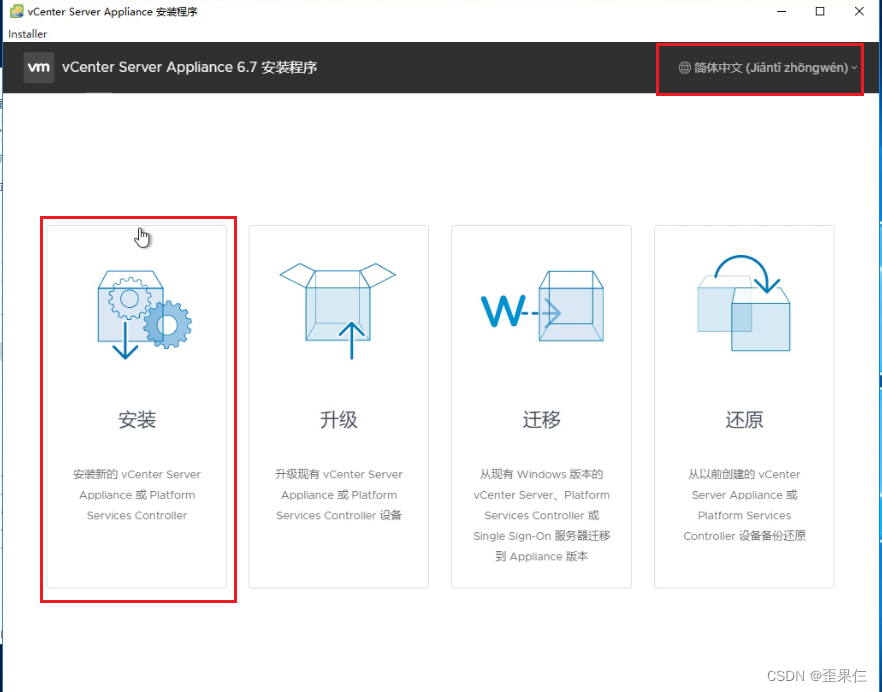Click the globe icon beside language selector

click(684, 68)
